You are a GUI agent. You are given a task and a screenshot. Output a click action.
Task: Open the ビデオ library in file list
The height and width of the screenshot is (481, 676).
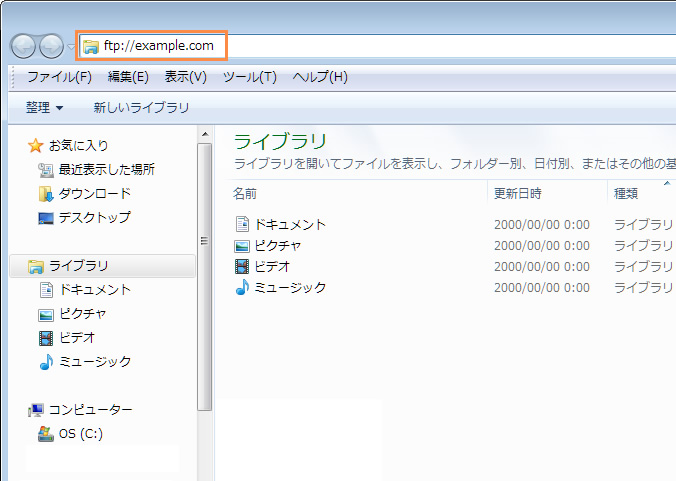272,267
